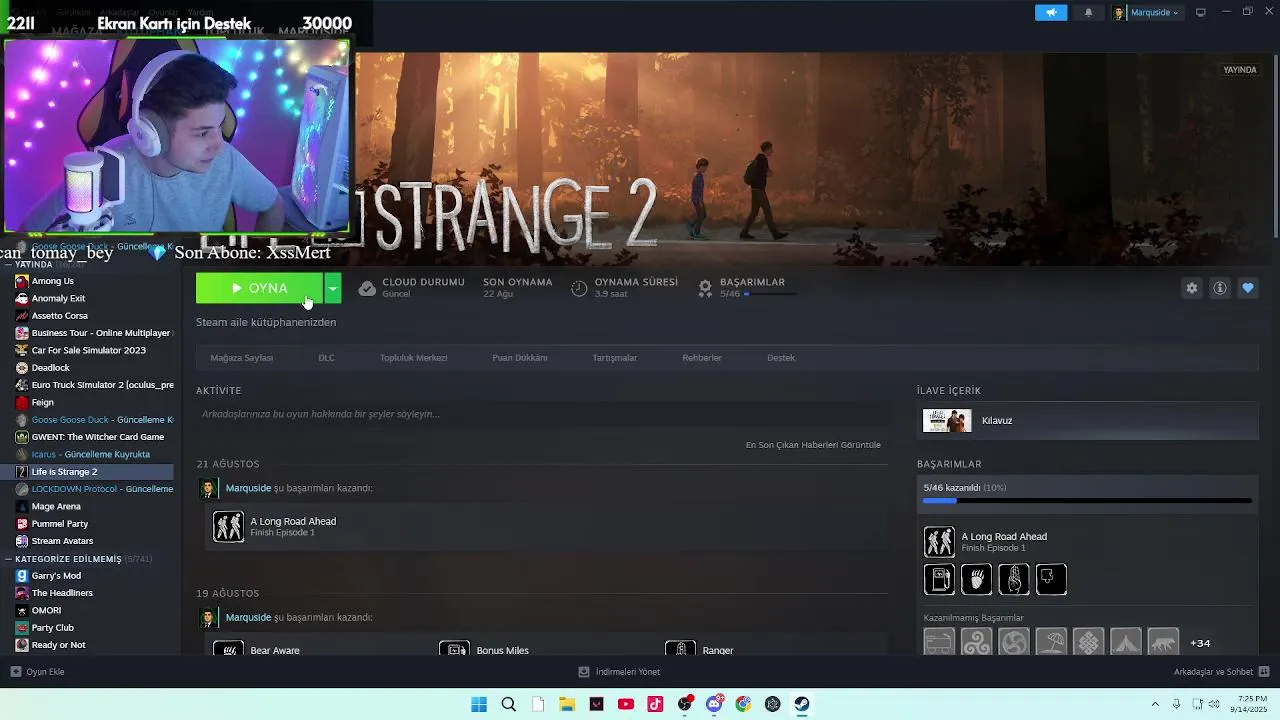Click the achievements progress bar 5/46
Viewport: 1280px width, 720px height.
click(x=1087, y=500)
